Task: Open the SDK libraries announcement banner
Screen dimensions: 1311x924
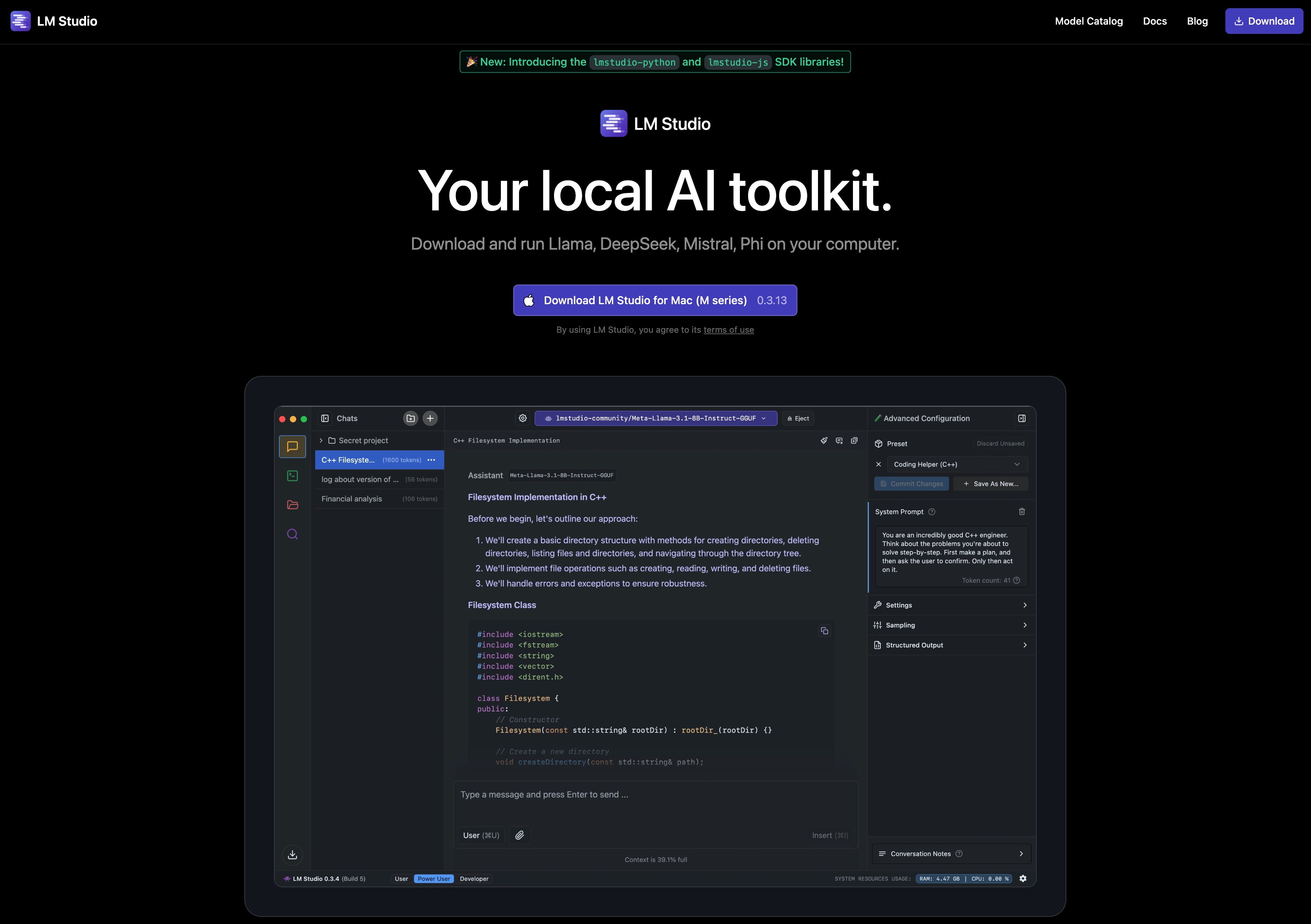Action: pyautogui.click(x=655, y=62)
